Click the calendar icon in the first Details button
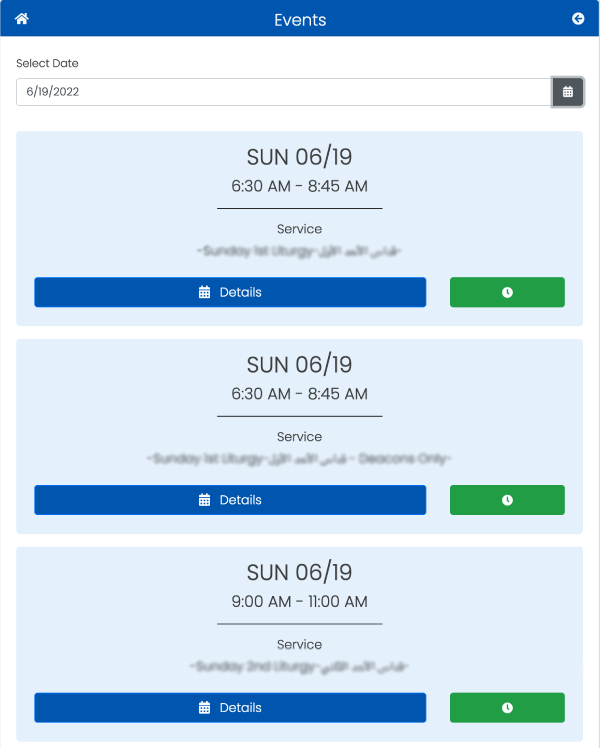Screen dimensions: 600x748 (204, 292)
